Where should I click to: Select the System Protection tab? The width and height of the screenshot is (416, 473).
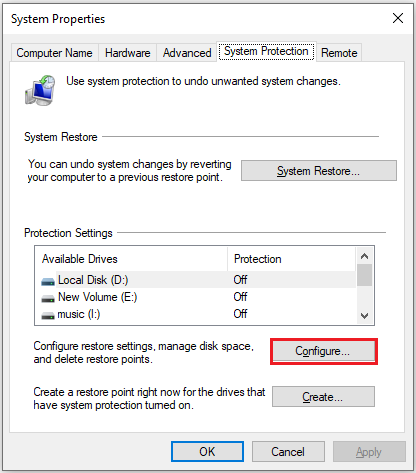266,51
